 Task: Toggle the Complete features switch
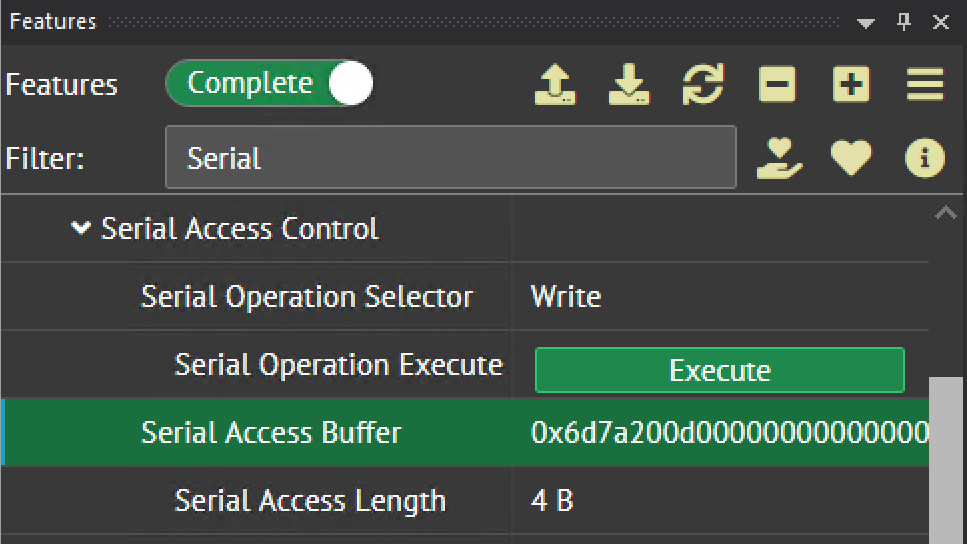pyautogui.click(x=269, y=85)
